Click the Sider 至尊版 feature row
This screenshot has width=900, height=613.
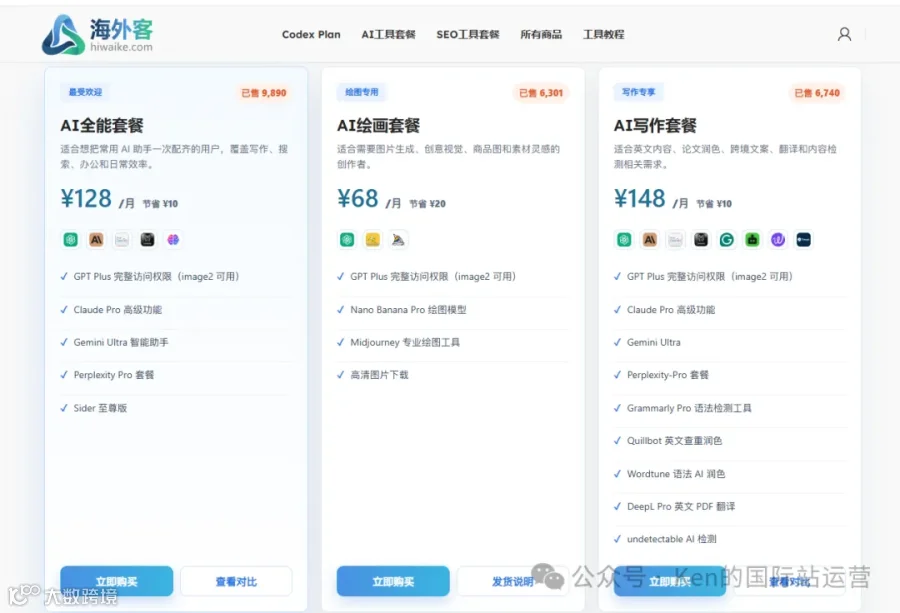(x=100, y=408)
